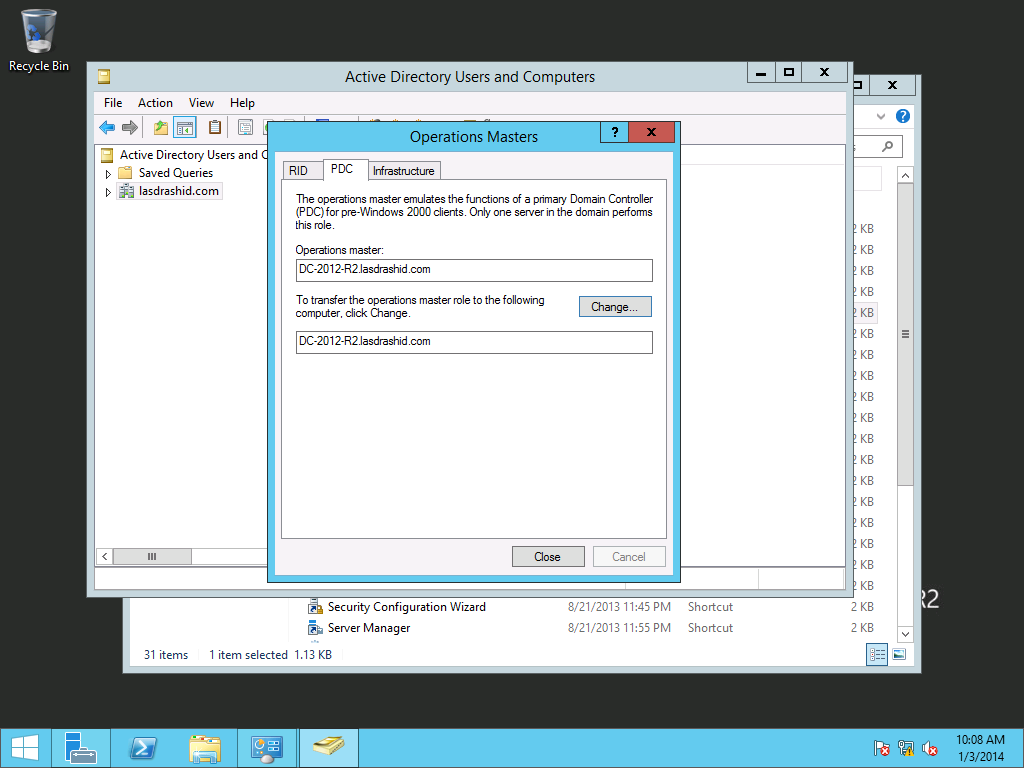The width and height of the screenshot is (1024, 768).
Task: Click the network status tray icon
Action: [906, 748]
